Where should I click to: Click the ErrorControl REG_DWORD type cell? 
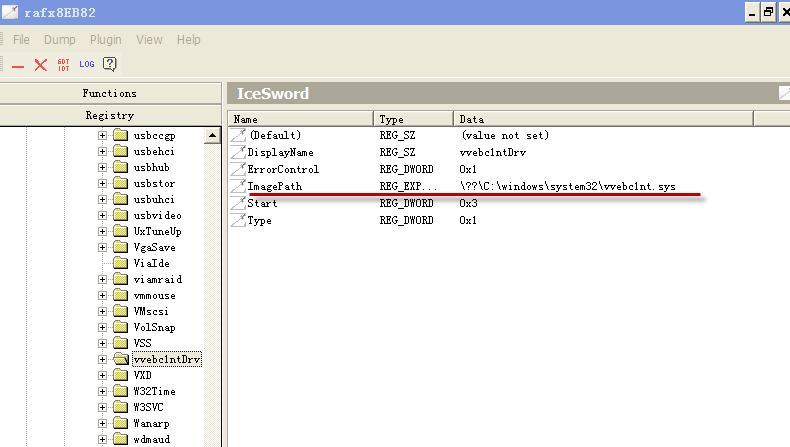(407, 169)
